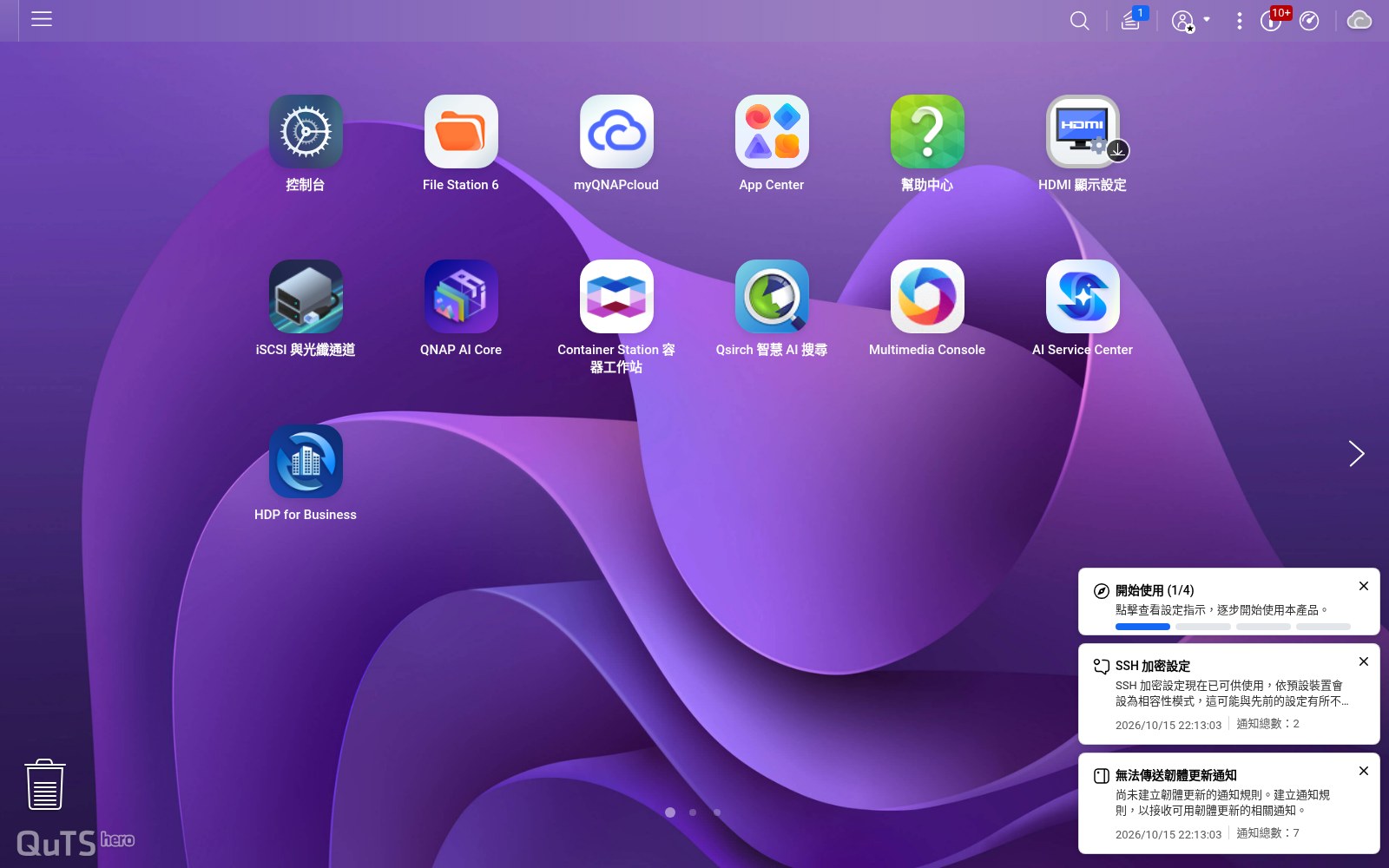
Task: Open HDMI 顯示設定 app
Action: pyautogui.click(x=1083, y=132)
